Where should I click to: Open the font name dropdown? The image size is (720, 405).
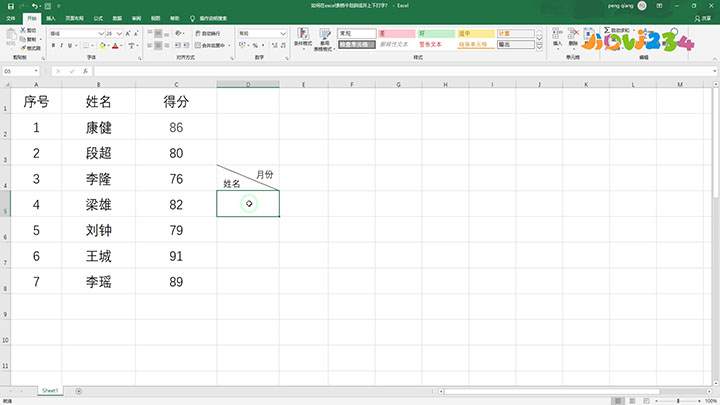click(x=101, y=34)
